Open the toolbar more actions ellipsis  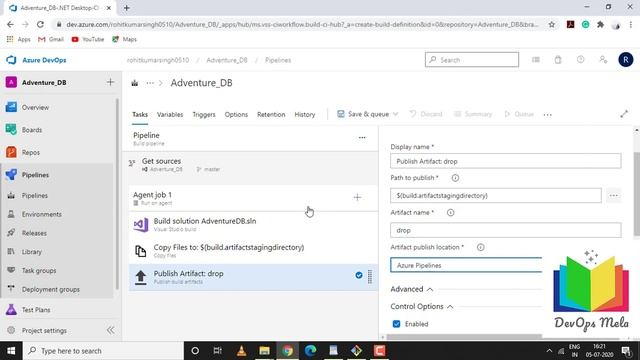point(548,115)
